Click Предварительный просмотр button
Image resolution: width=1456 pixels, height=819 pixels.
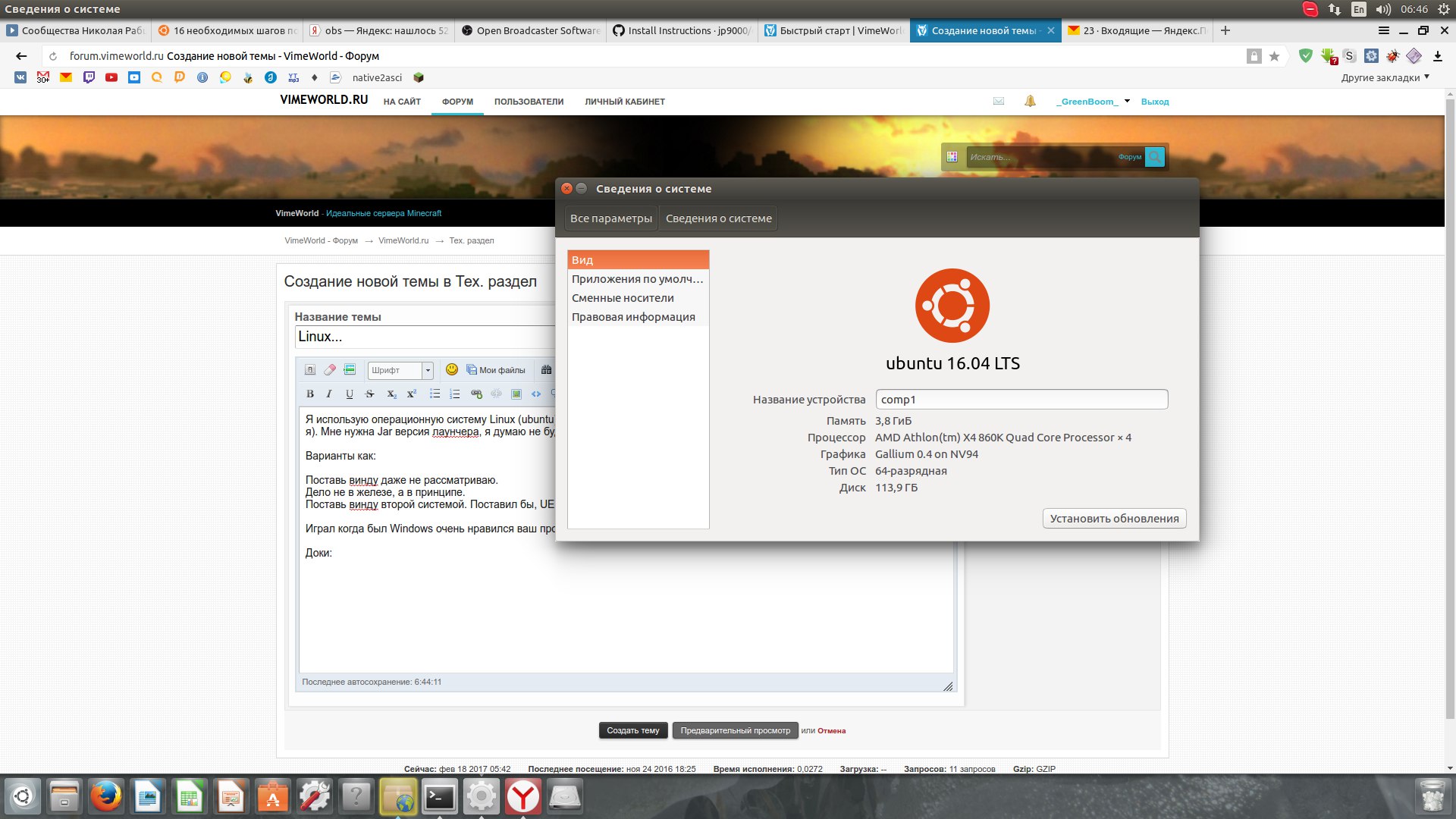click(735, 731)
